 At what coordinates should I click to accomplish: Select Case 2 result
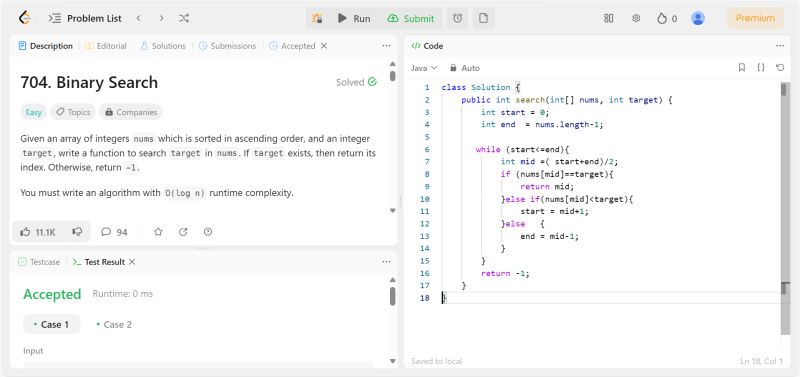coord(114,324)
